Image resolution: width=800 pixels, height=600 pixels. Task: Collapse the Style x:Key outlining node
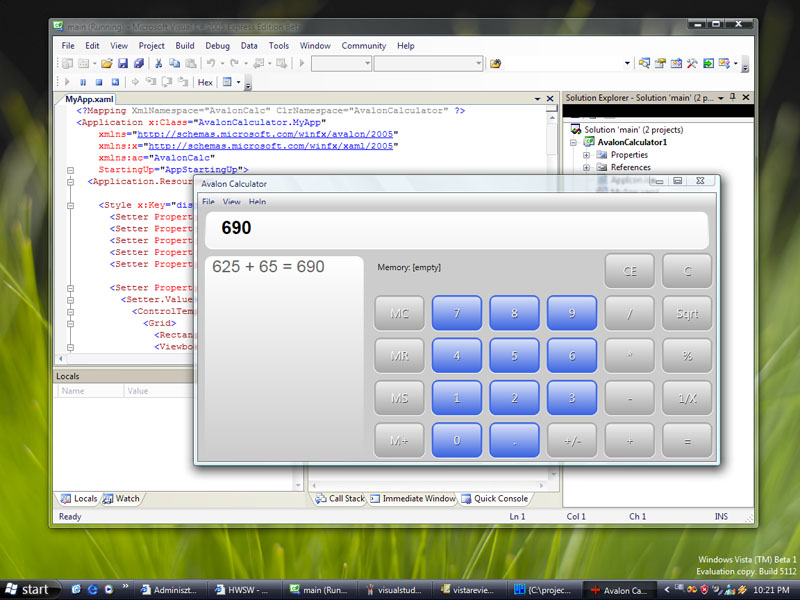click(x=70, y=205)
